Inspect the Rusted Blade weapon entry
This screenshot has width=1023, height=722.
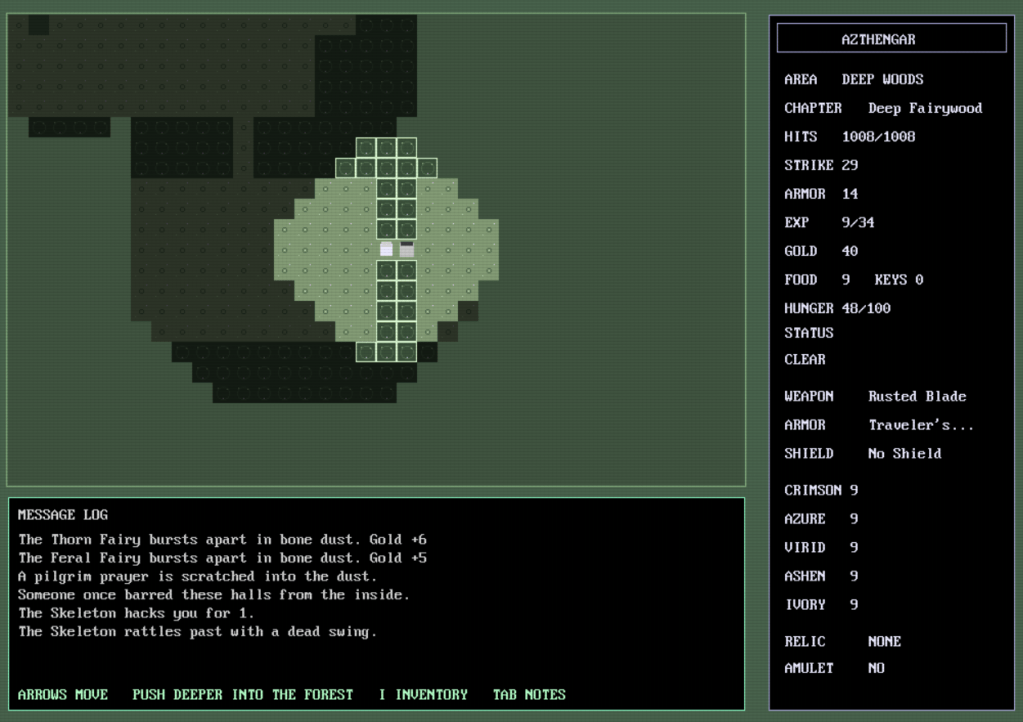tap(916, 396)
